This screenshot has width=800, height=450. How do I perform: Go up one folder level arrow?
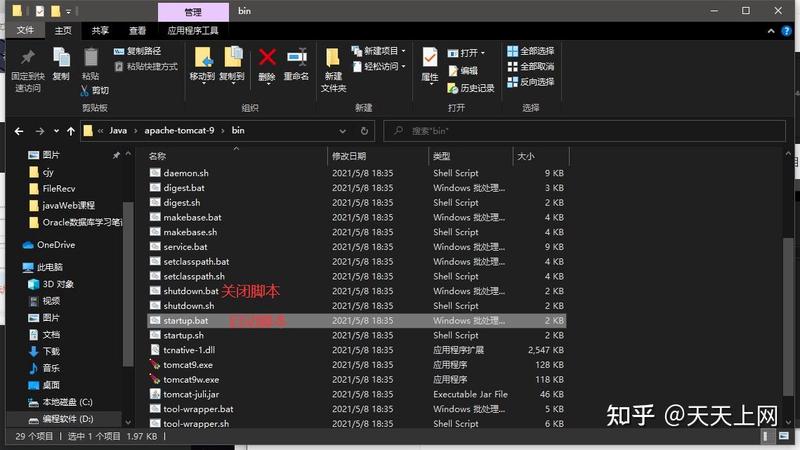pyautogui.click(x=71, y=131)
